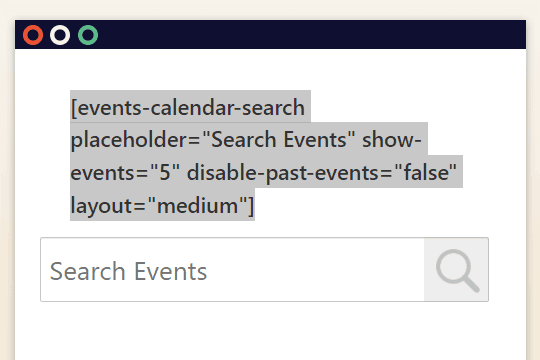This screenshot has width=540, height=360.
Task: Click the "medium" value in the shortcode
Action: click(x=197, y=205)
